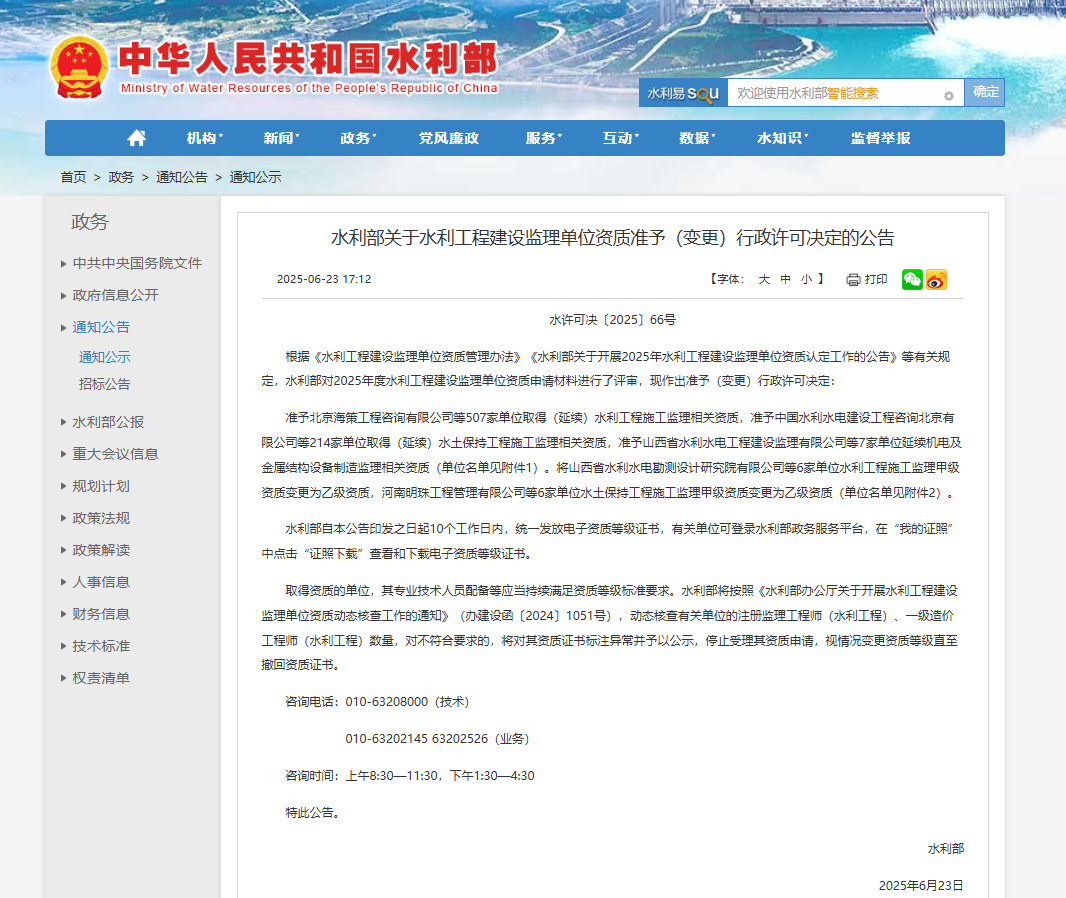Expand the 政务 dropdown menu

(x=356, y=137)
